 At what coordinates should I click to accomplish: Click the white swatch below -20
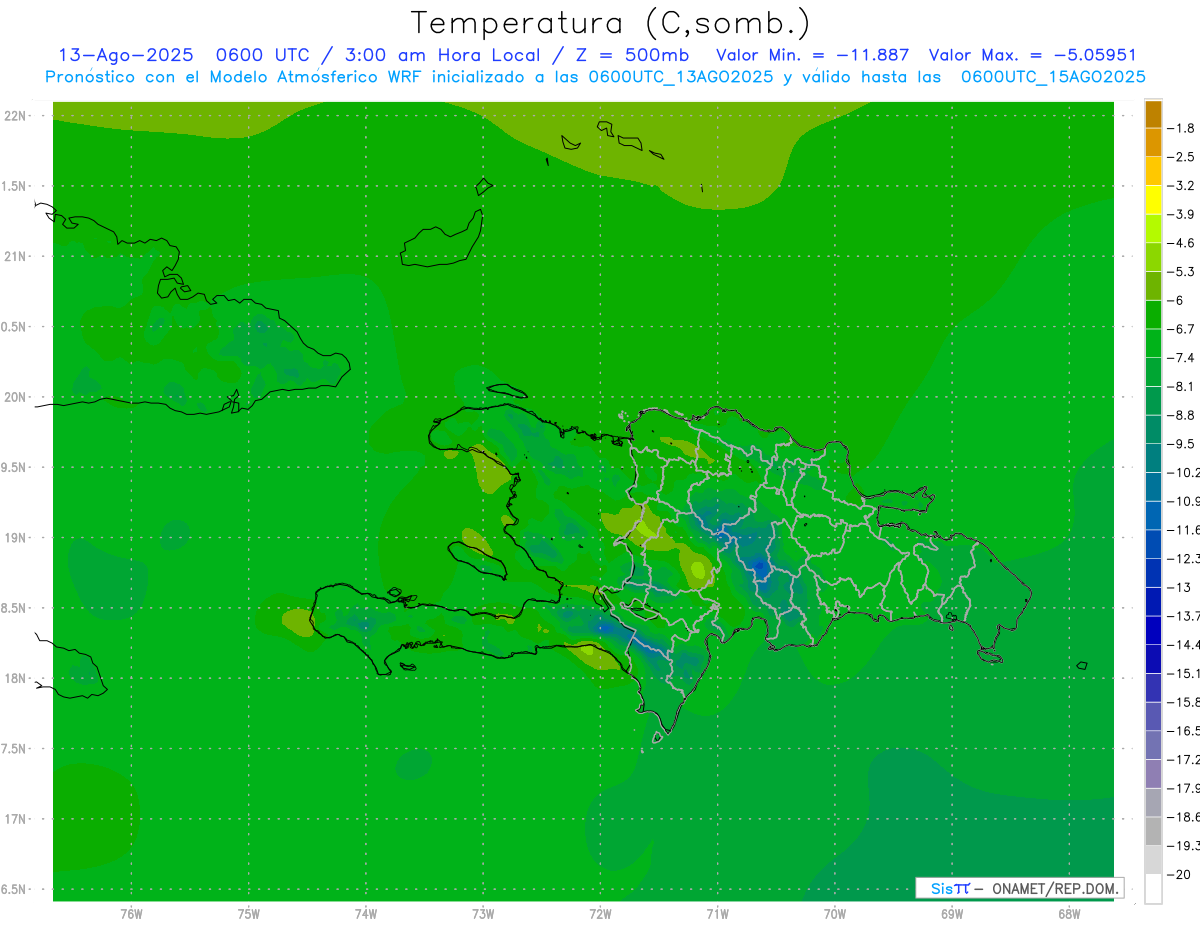[1153, 889]
